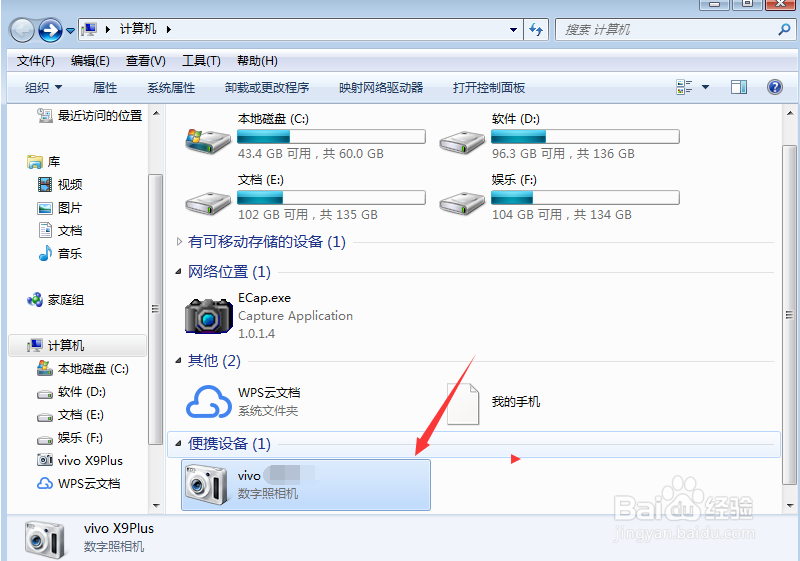
Task: Click the ECap.exe camera icon
Action: click(x=208, y=316)
